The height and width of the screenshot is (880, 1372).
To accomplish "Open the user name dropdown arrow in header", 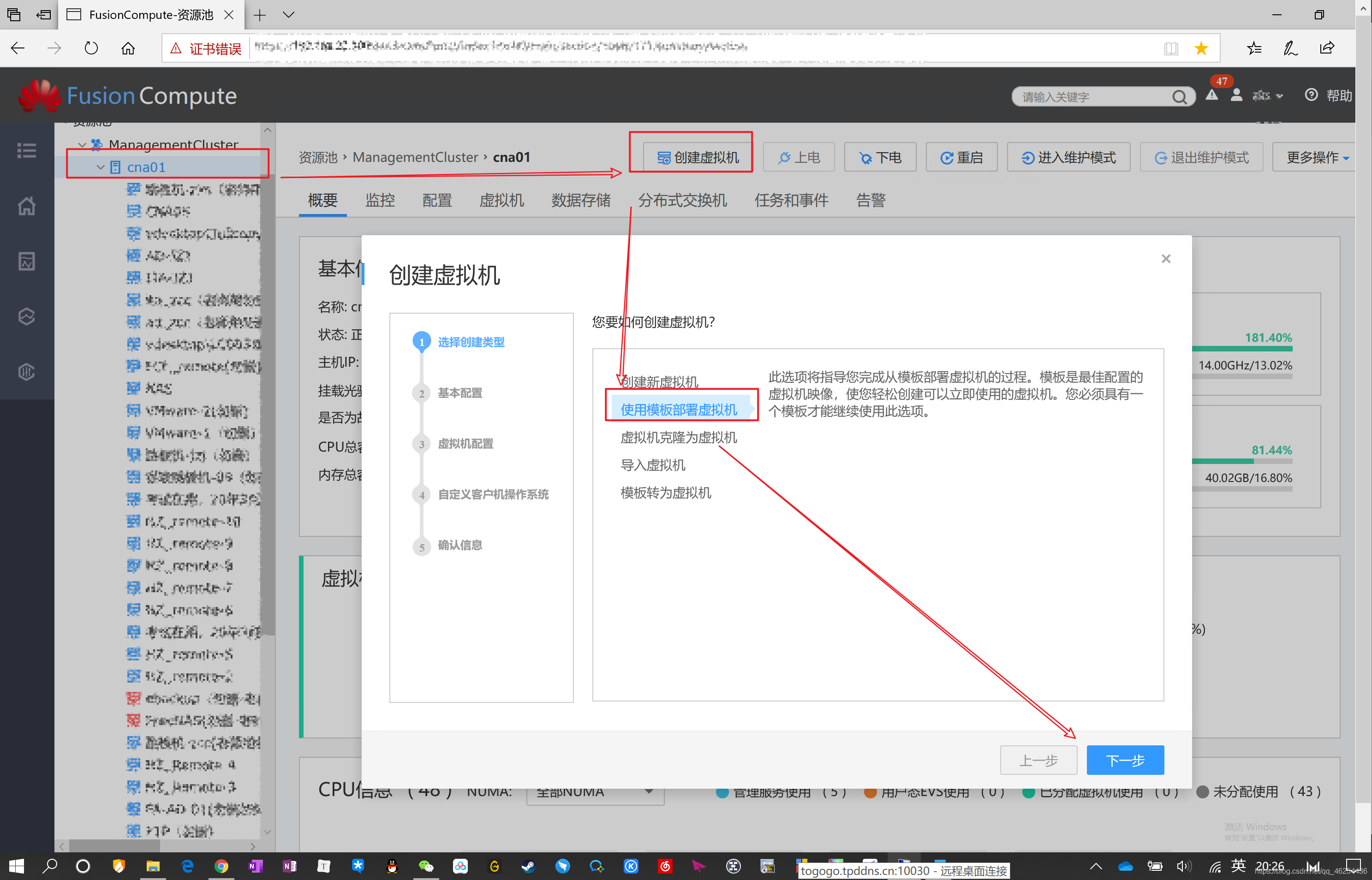I will pyautogui.click(x=1279, y=96).
